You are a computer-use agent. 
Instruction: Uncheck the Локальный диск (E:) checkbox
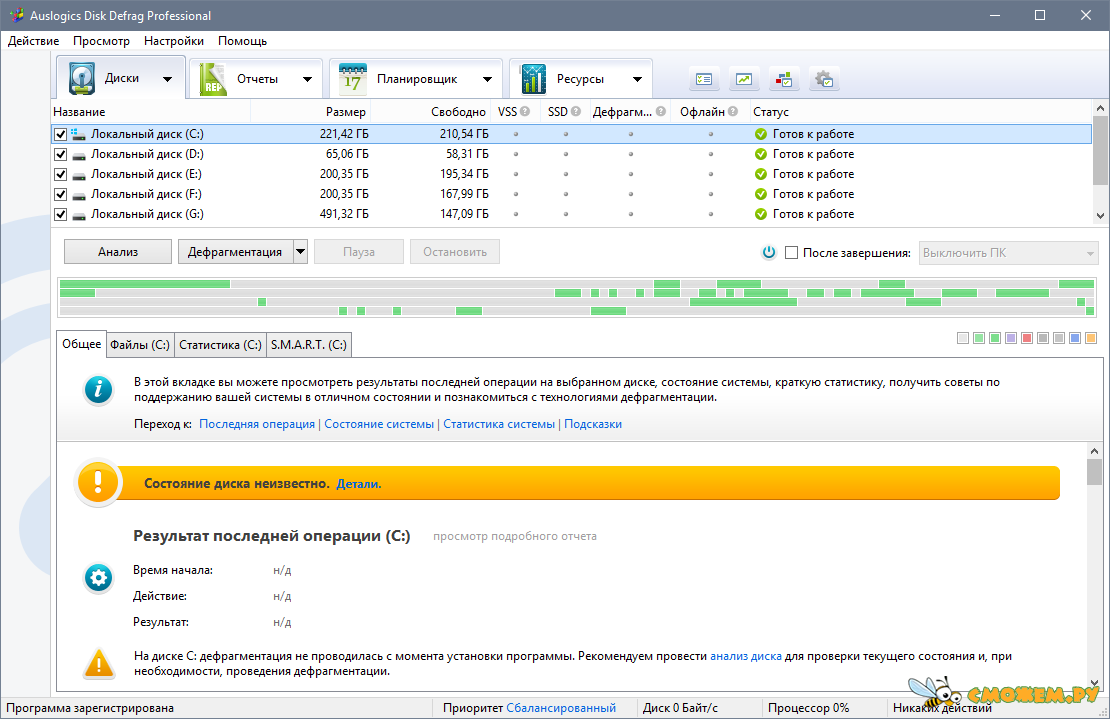[61, 174]
